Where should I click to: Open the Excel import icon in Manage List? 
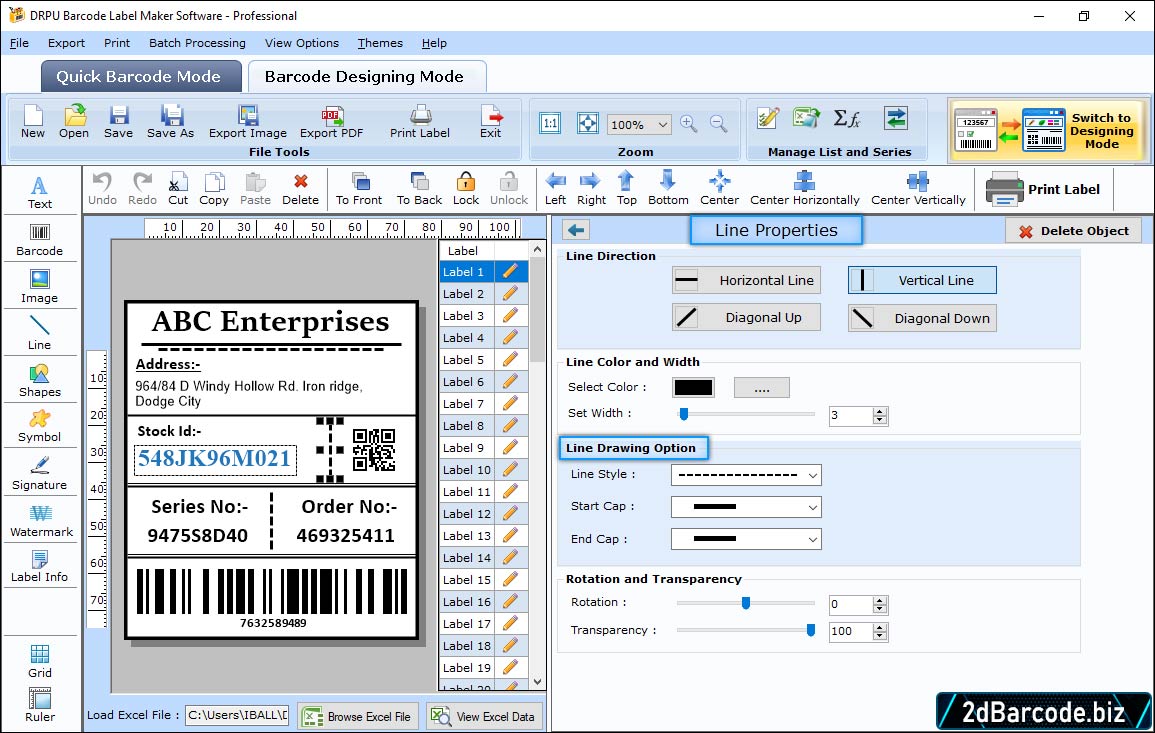[x=807, y=118]
